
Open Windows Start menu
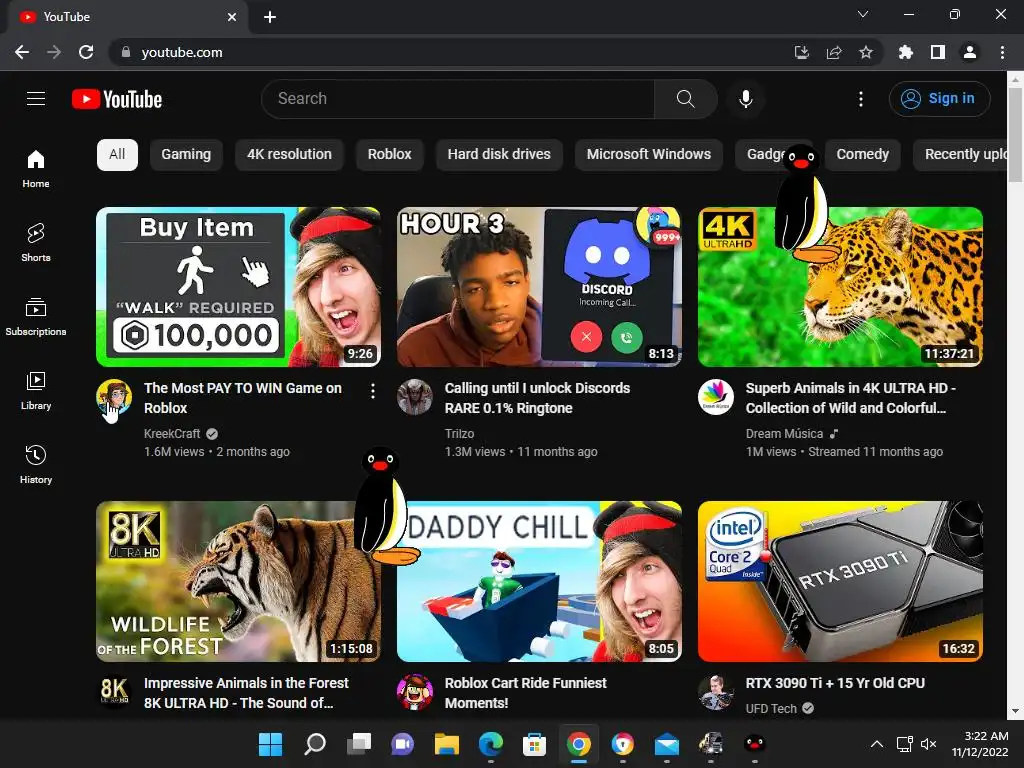(x=270, y=743)
